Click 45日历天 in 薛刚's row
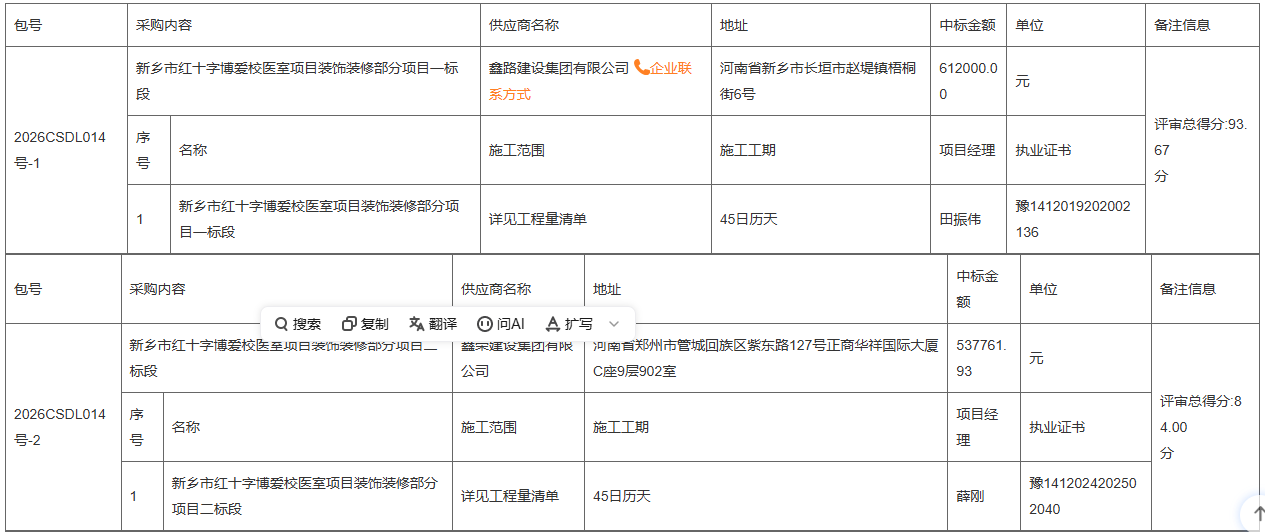 coord(621,496)
